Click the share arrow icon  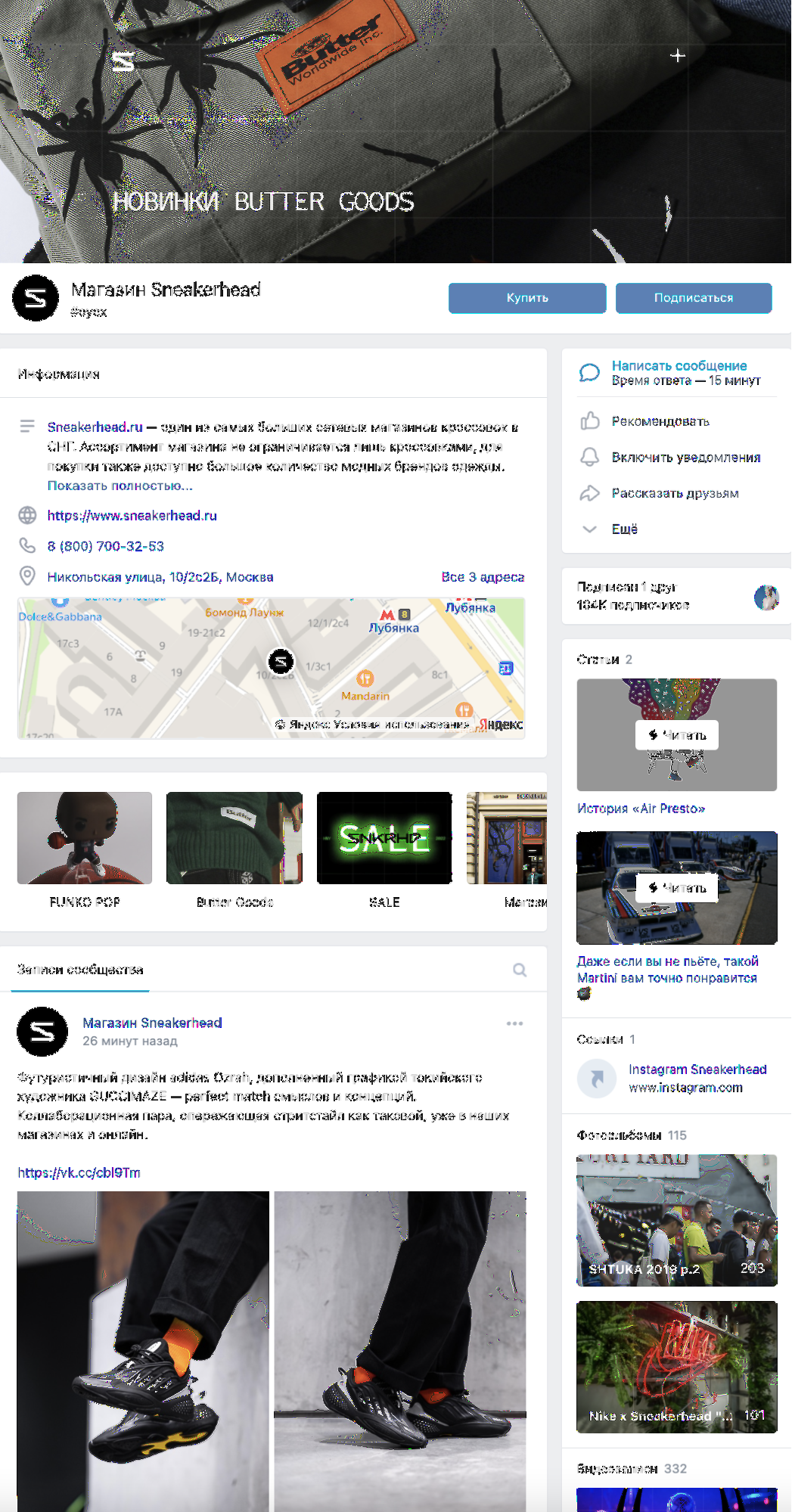pos(589,493)
